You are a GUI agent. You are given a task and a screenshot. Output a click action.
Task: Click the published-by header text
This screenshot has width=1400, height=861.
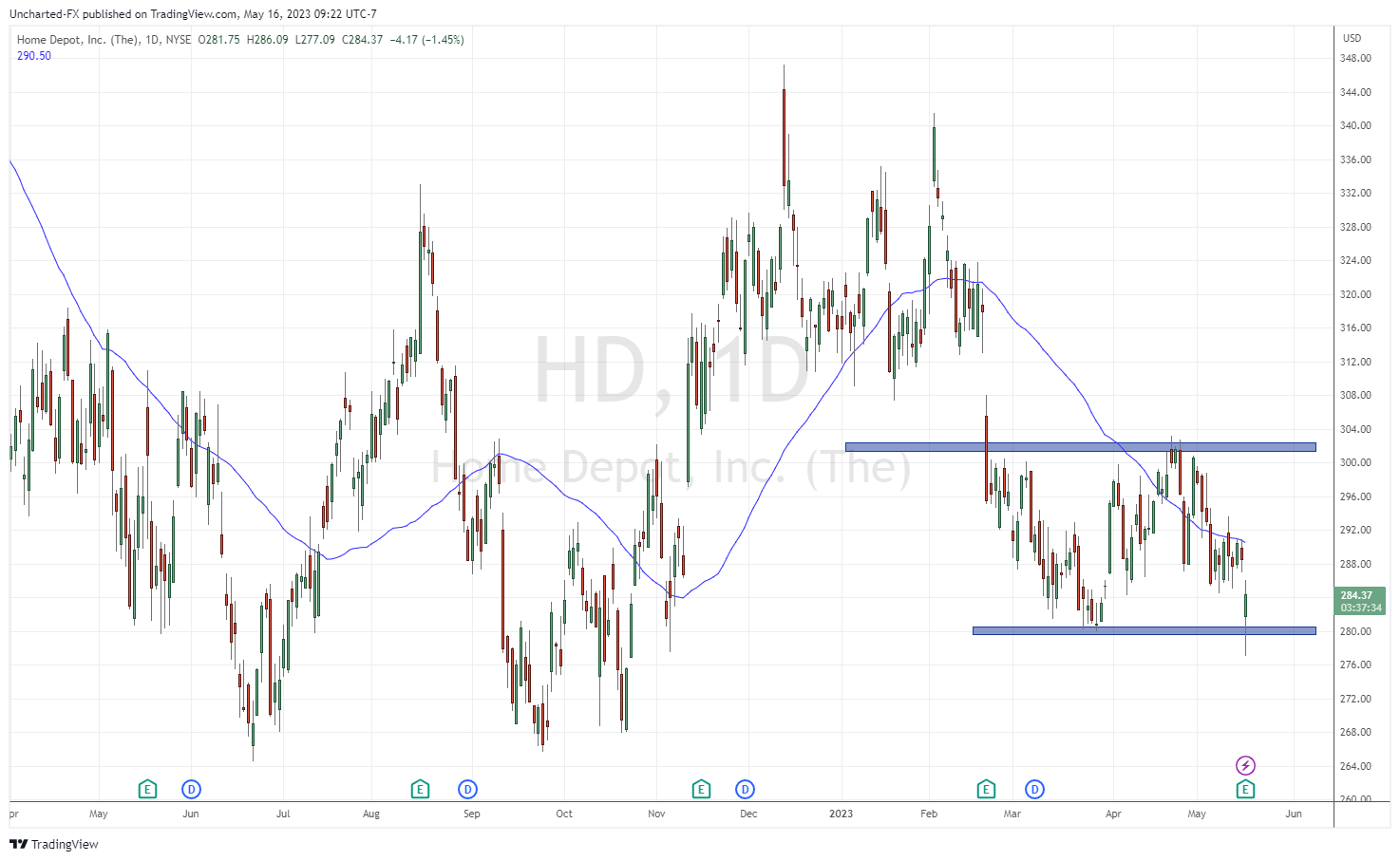pyautogui.click(x=193, y=14)
